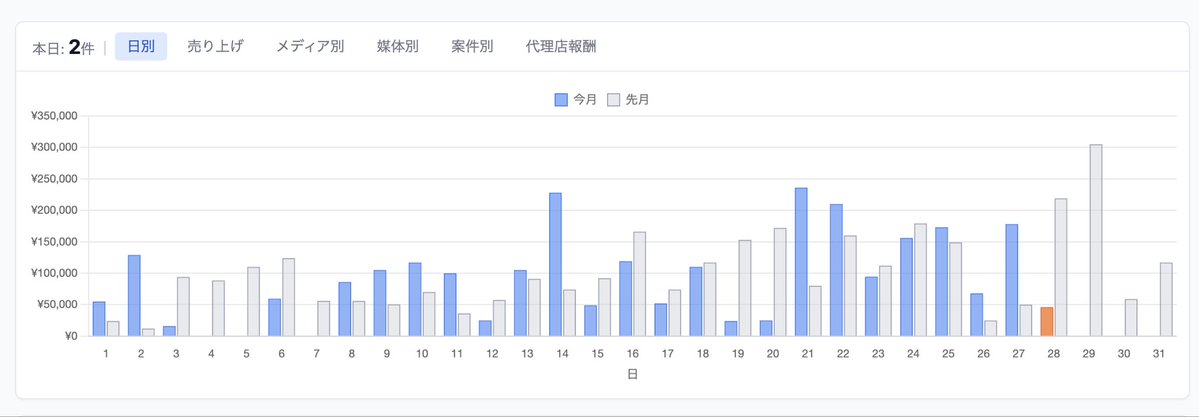Click the ¥150,000 axis label
The width and height of the screenshot is (1199, 417).
click(x=54, y=242)
